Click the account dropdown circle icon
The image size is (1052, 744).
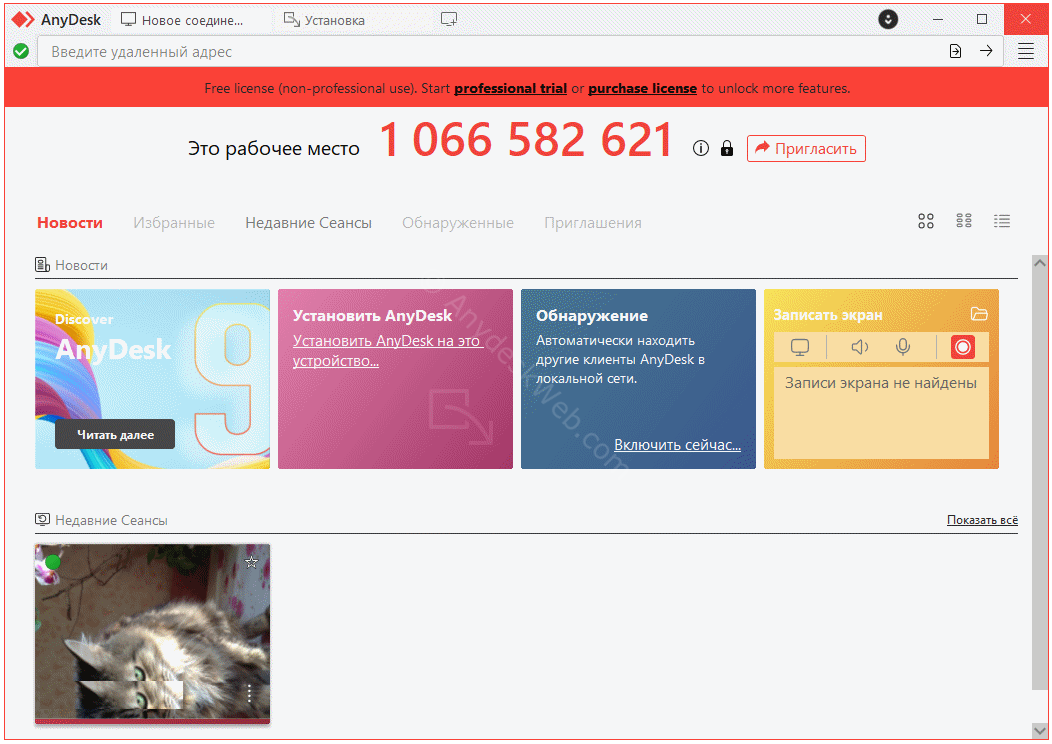888,19
